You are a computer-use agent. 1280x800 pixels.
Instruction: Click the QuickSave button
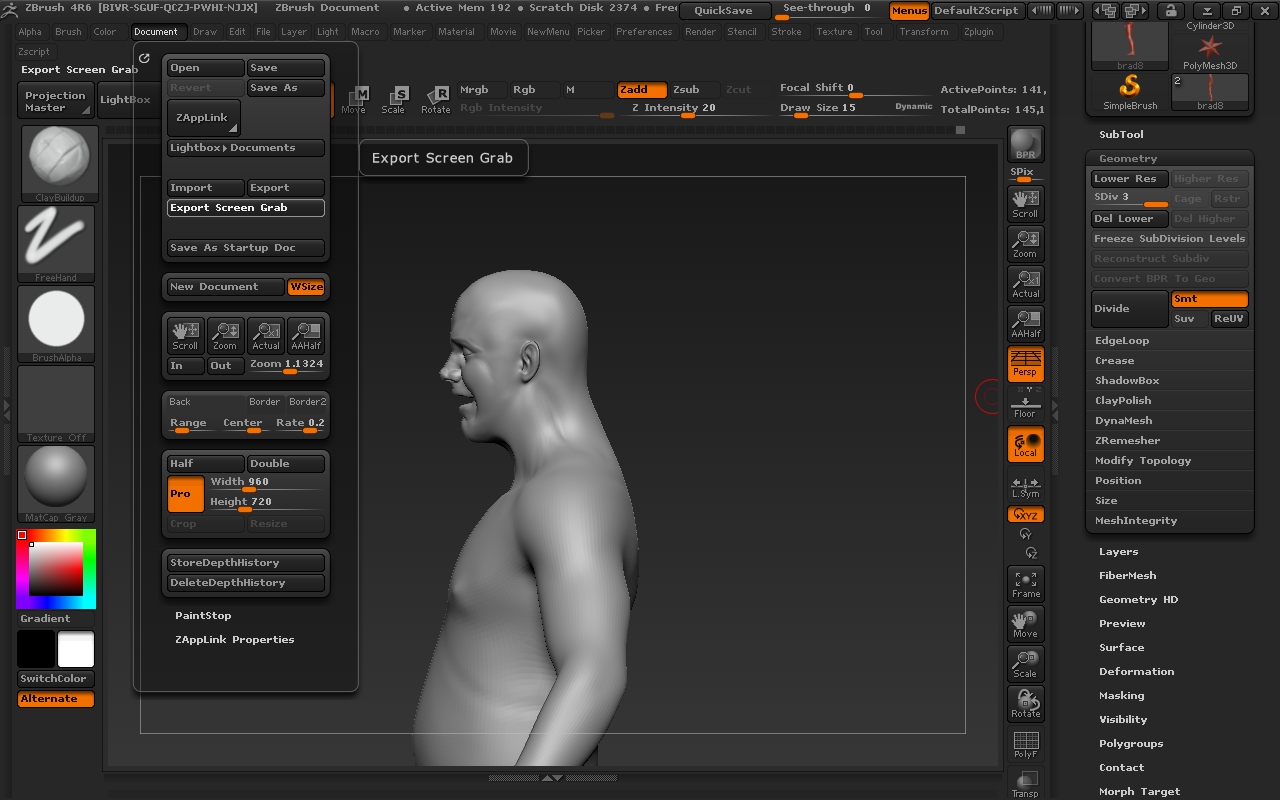[x=724, y=11]
